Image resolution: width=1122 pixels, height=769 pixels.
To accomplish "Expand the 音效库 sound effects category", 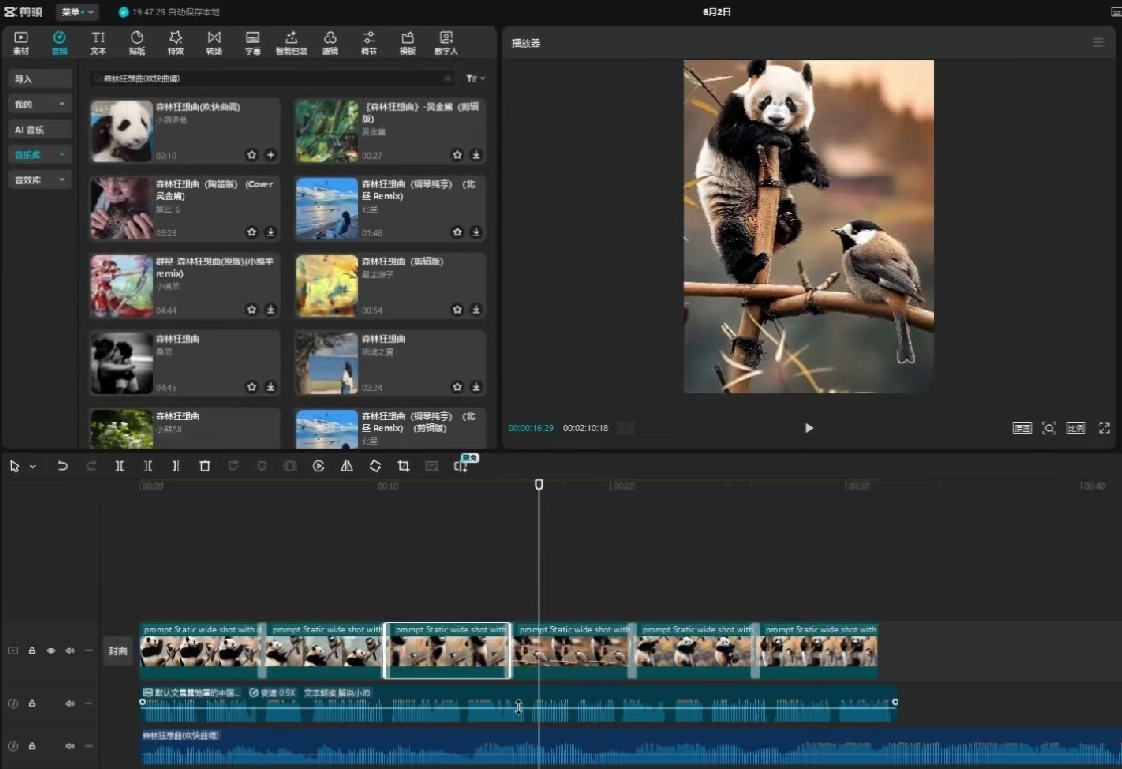I will [40, 180].
